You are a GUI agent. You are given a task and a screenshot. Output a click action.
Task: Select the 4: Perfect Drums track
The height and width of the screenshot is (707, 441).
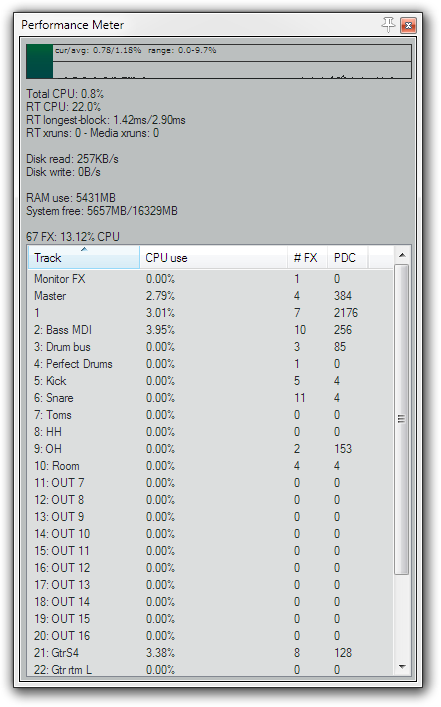pos(211,364)
